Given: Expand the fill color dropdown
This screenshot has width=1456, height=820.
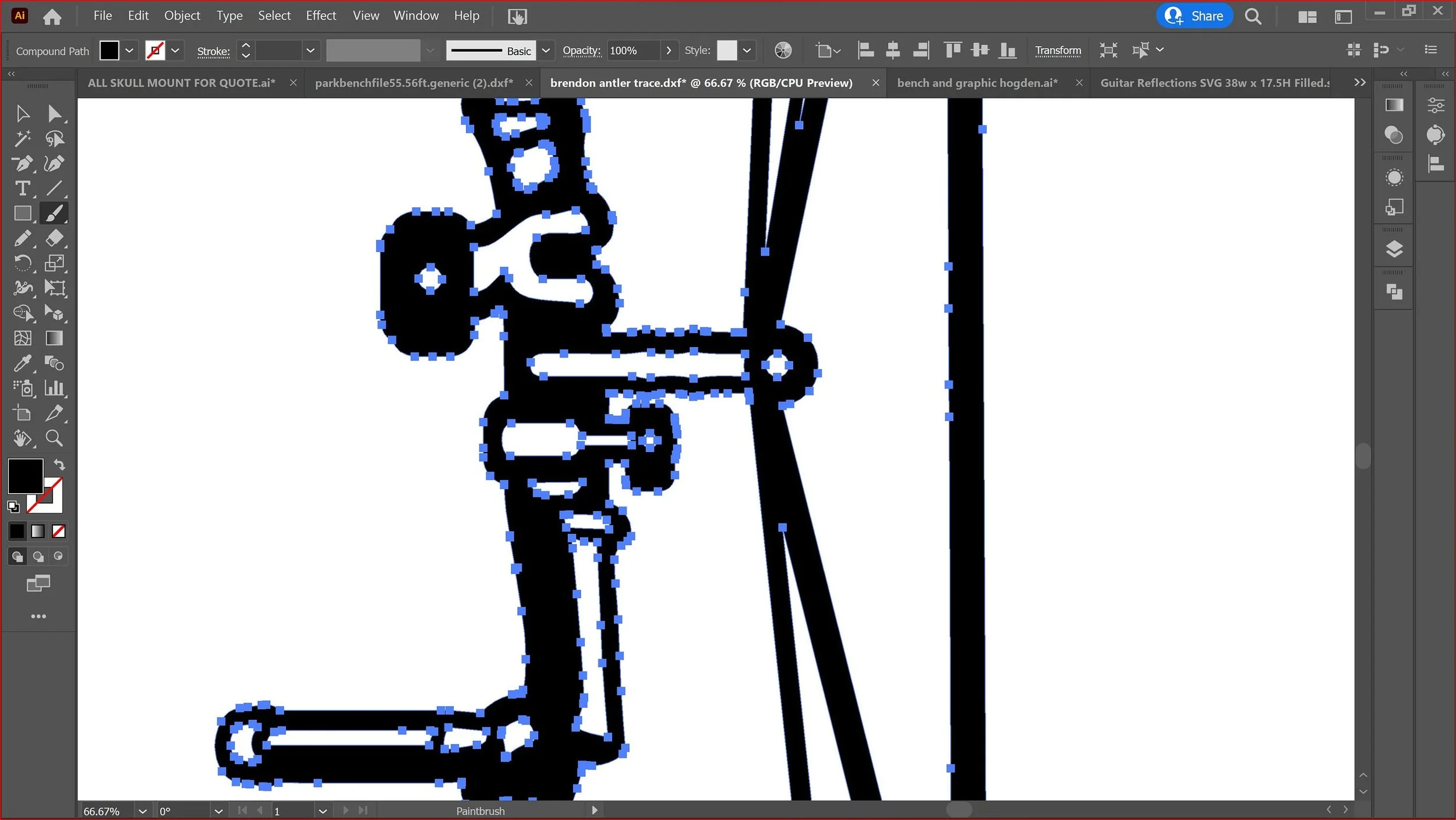Looking at the screenshot, I should (x=129, y=51).
